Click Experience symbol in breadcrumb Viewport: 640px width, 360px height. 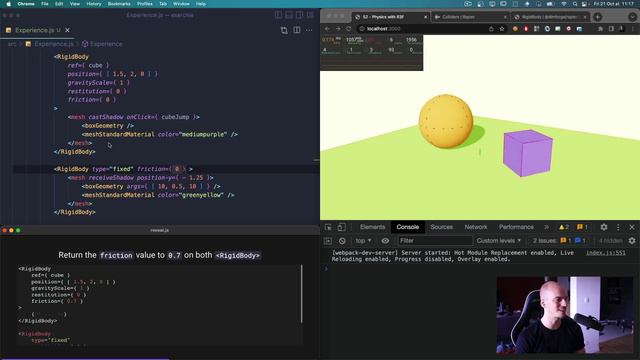[106, 44]
